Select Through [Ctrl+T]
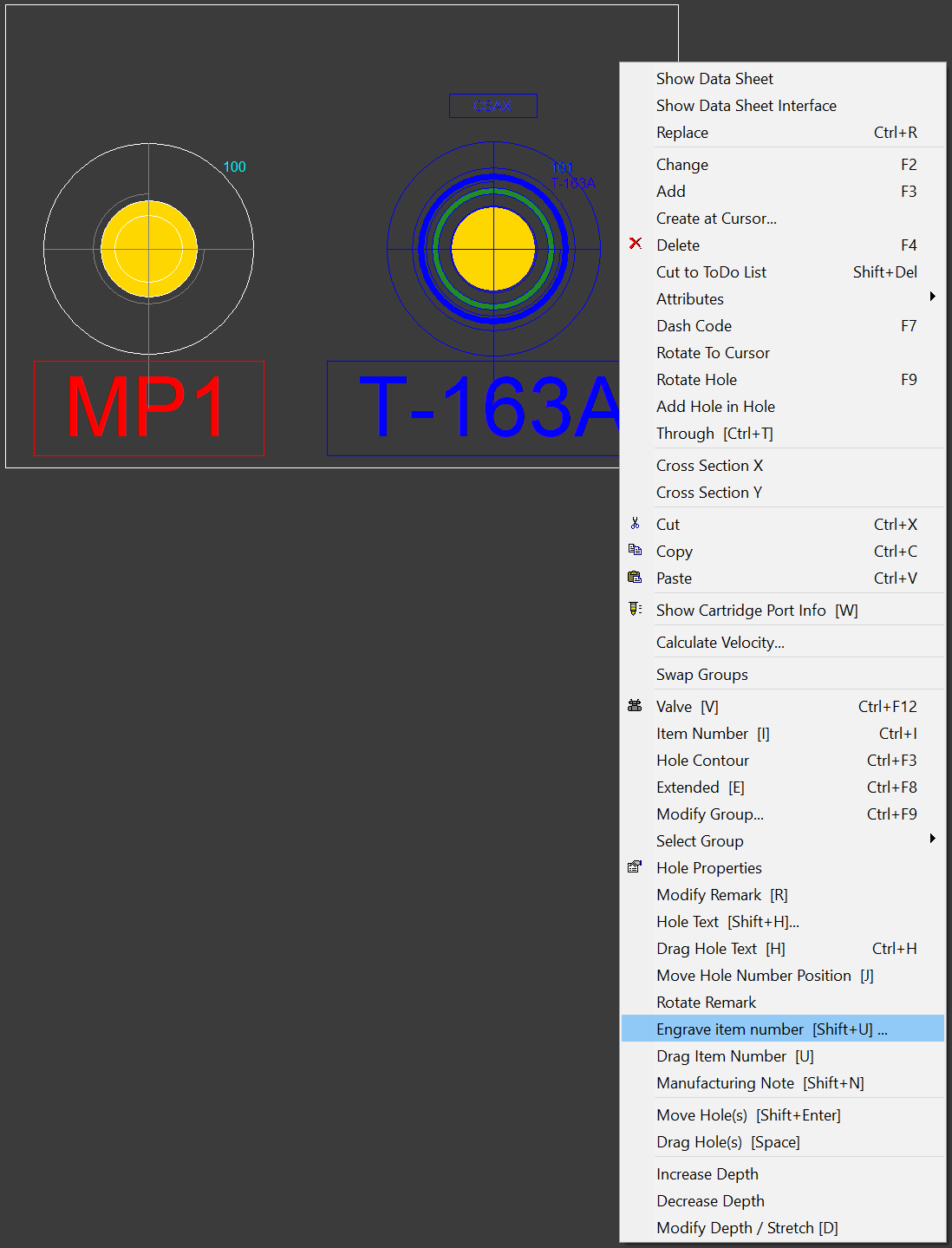 783,434
